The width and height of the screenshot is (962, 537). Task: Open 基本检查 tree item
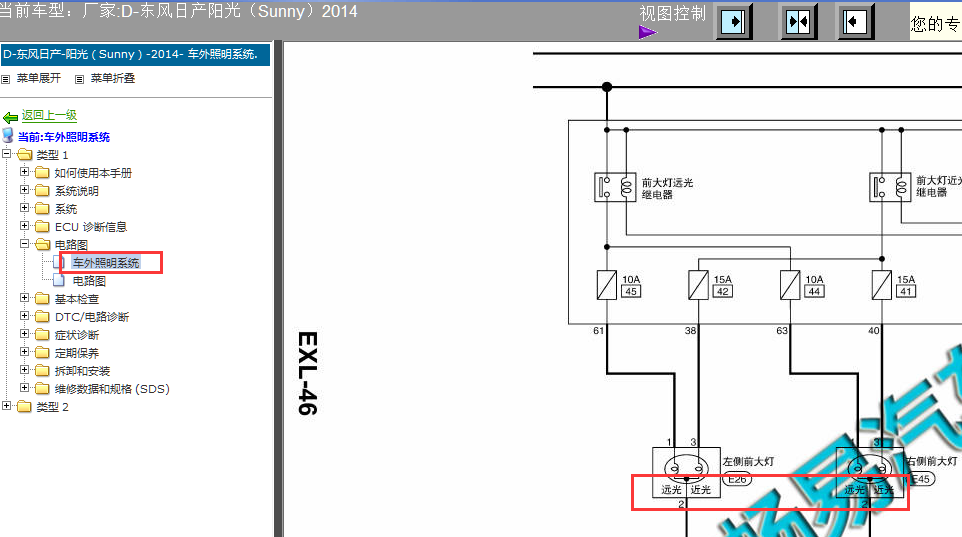[x=77, y=299]
